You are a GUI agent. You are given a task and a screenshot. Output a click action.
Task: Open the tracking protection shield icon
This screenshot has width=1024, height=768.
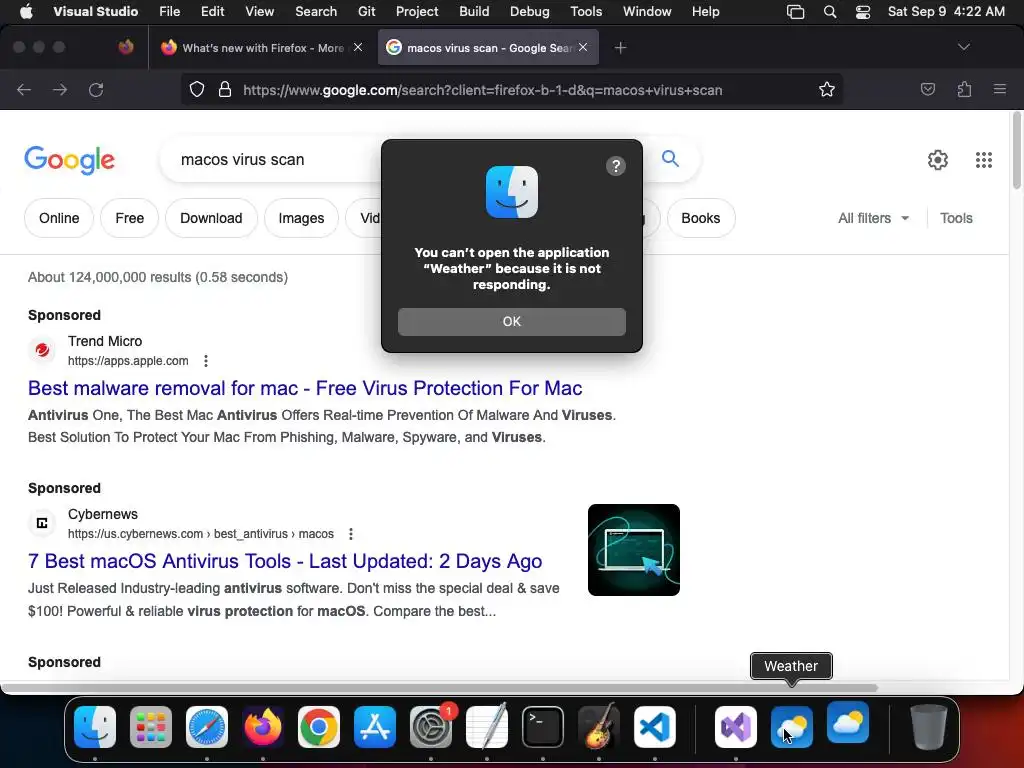[197, 89]
